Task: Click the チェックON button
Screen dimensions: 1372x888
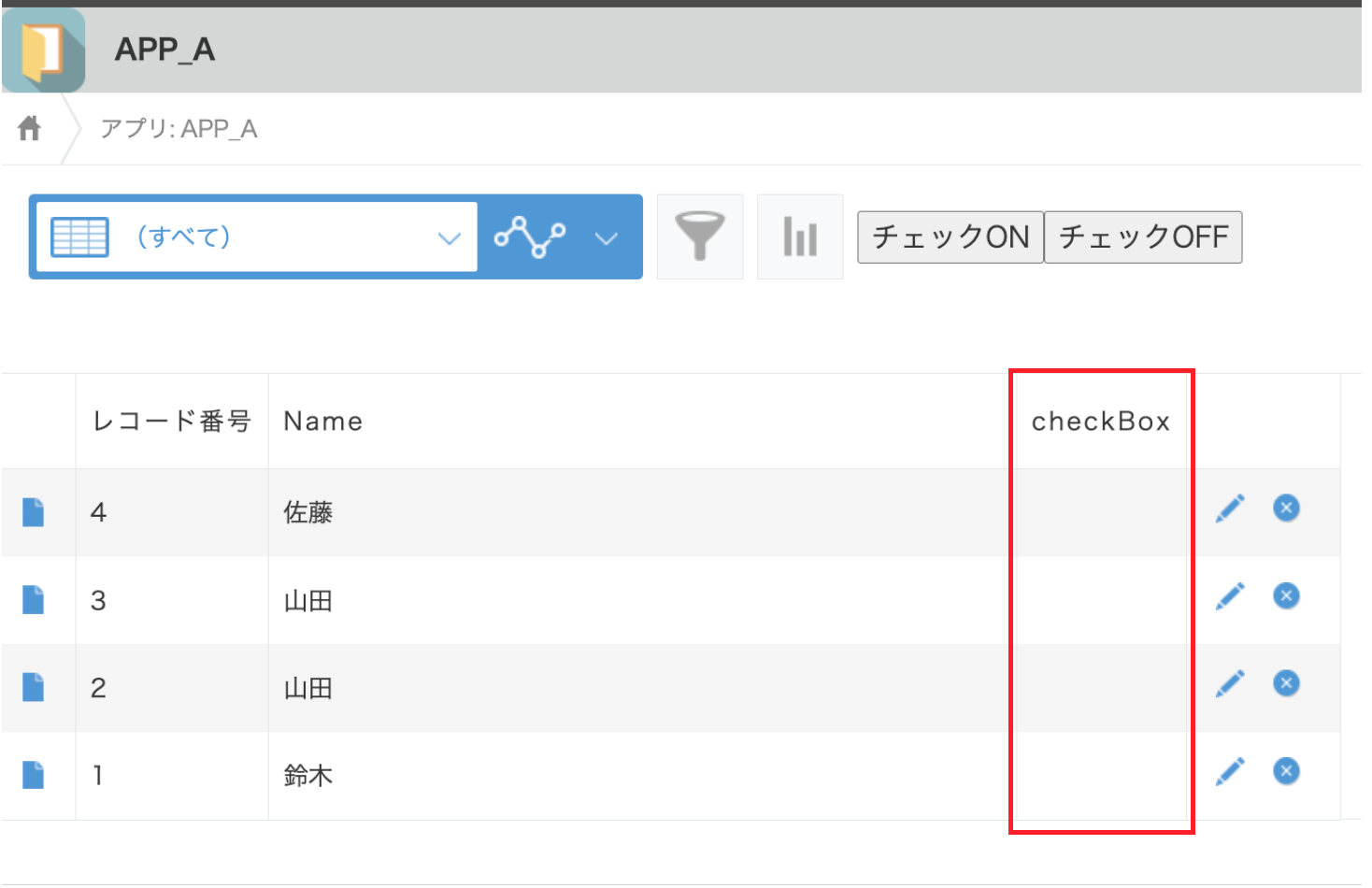Action: point(950,237)
